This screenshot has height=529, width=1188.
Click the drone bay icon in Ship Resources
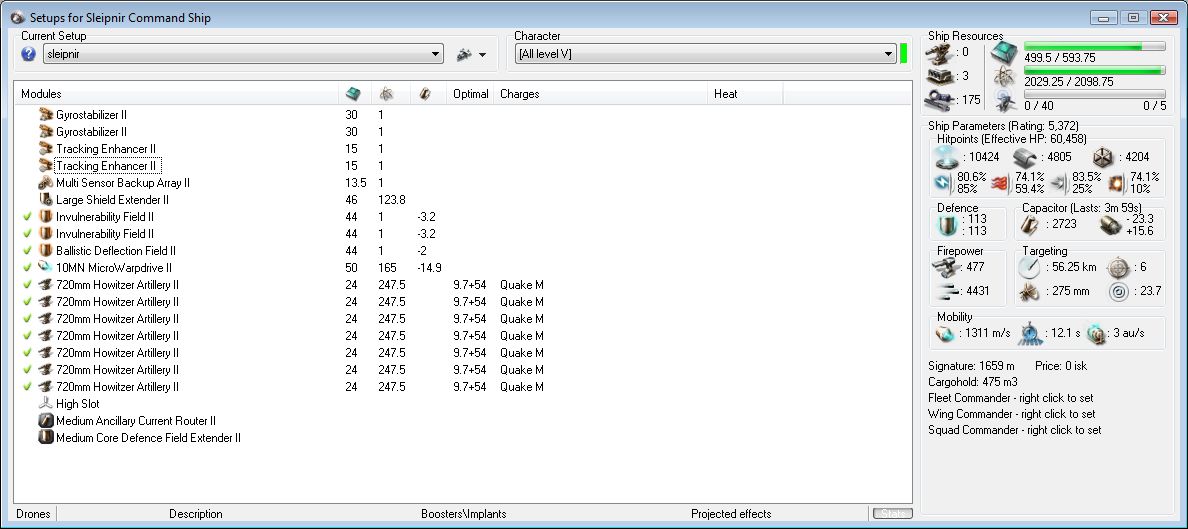pos(1005,100)
